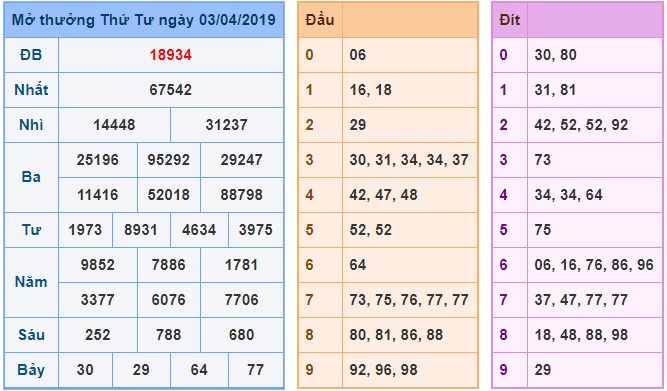The height and width of the screenshot is (391, 667).
Task: Select sixth prize number 680
Action: click(241, 335)
